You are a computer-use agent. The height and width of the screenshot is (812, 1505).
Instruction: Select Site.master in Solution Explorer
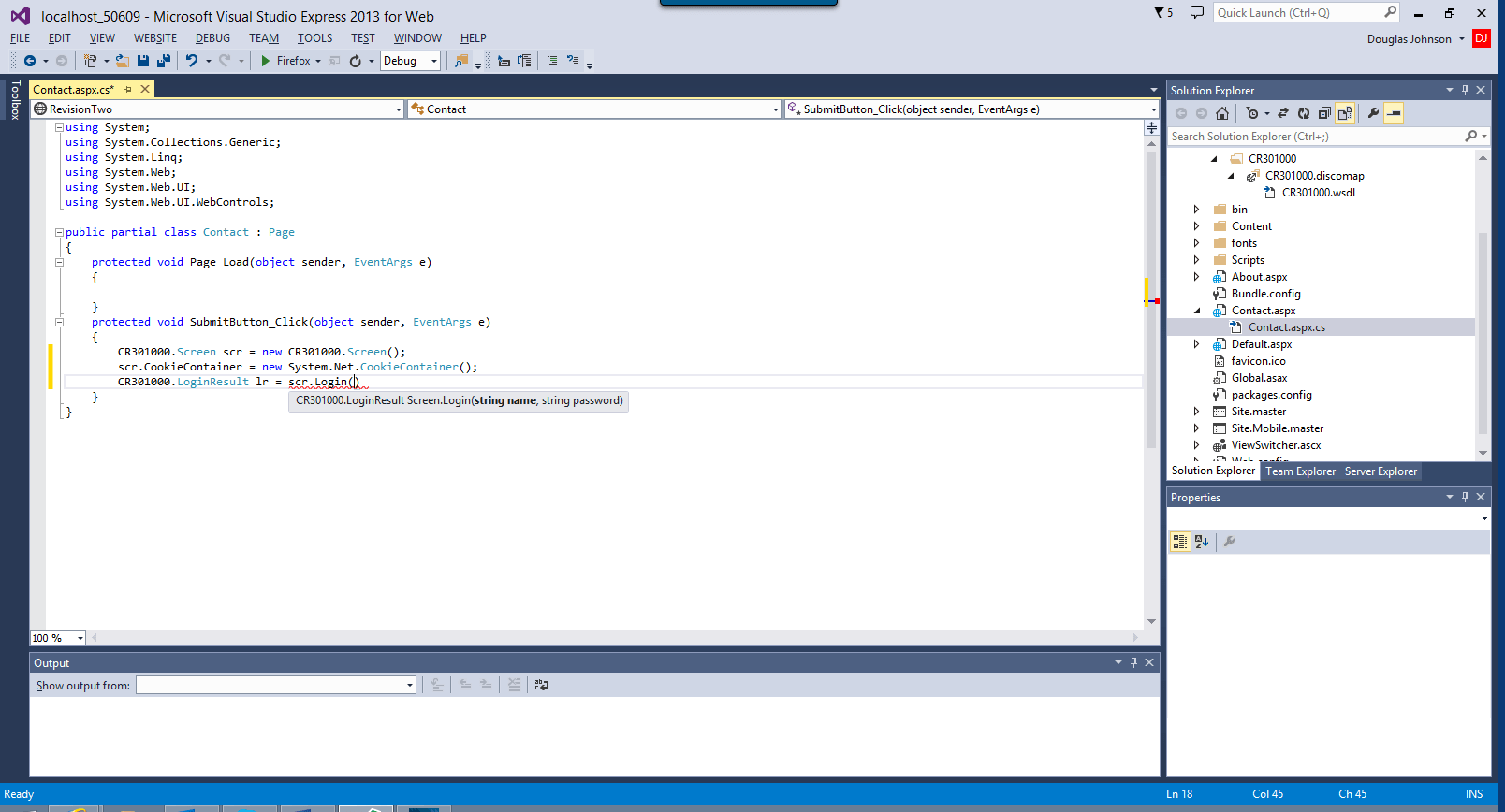click(x=1259, y=412)
